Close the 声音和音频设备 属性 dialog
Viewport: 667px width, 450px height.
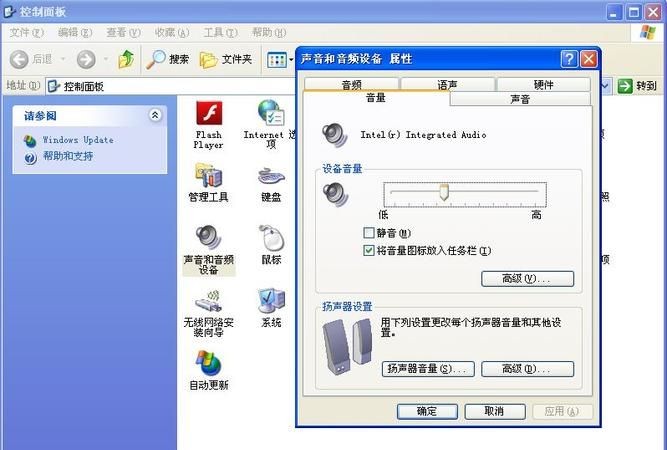coord(589,59)
